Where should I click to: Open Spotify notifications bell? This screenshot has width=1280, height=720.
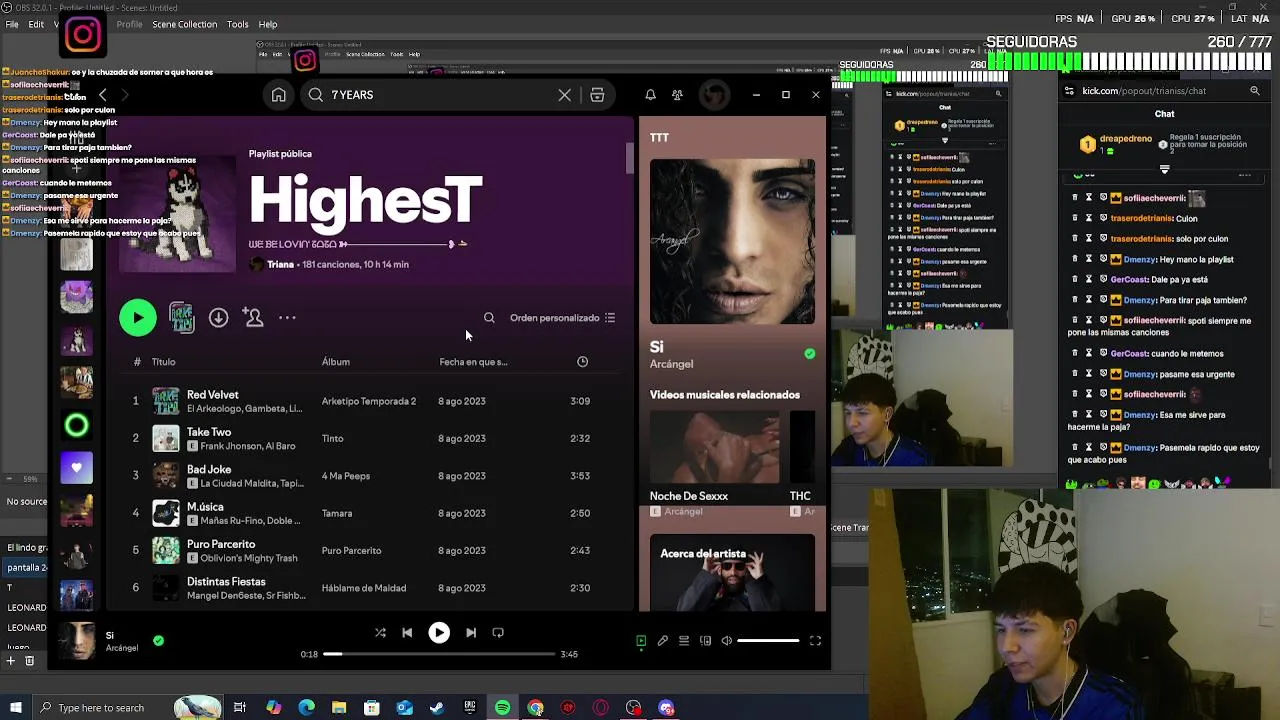(650, 95)
